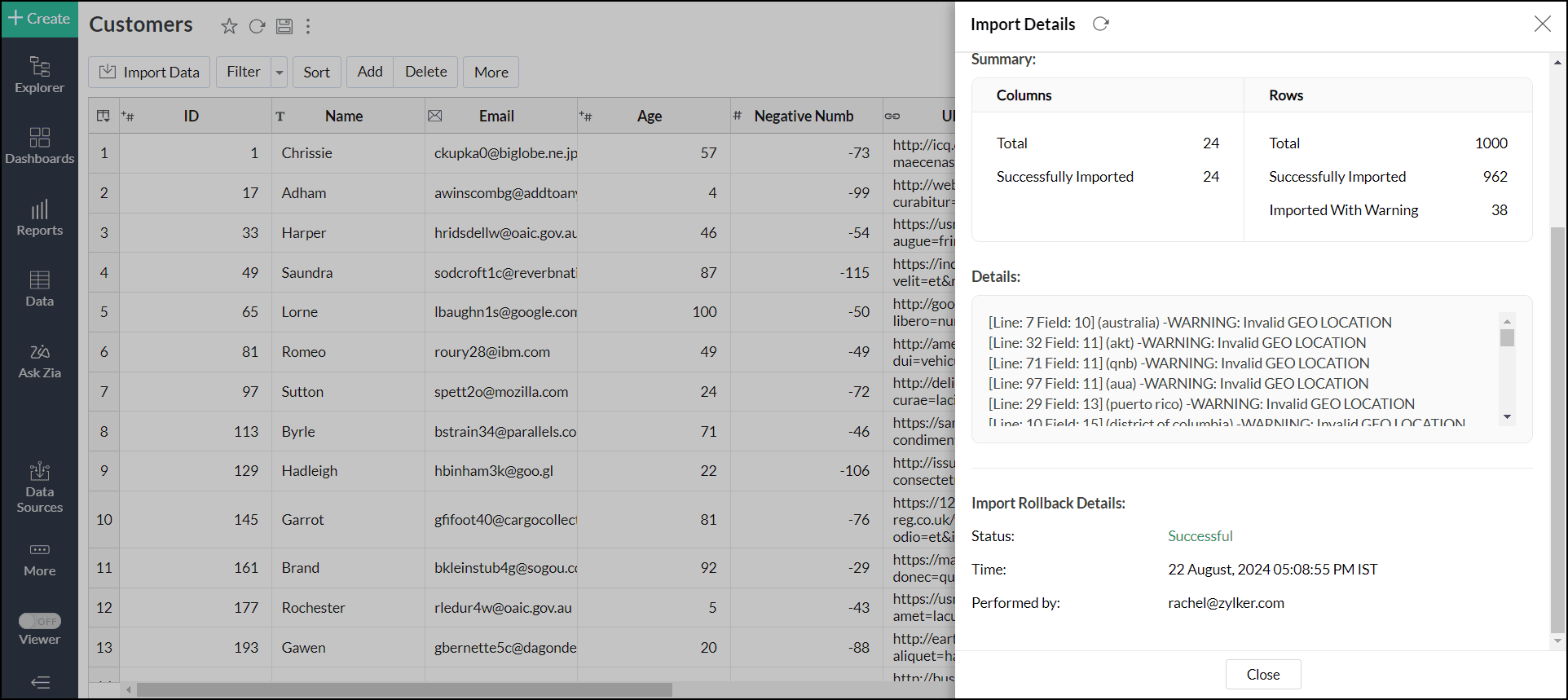1568x700 pixels.
Task: Open Ask Zia assistant
Action: [39, 361]
